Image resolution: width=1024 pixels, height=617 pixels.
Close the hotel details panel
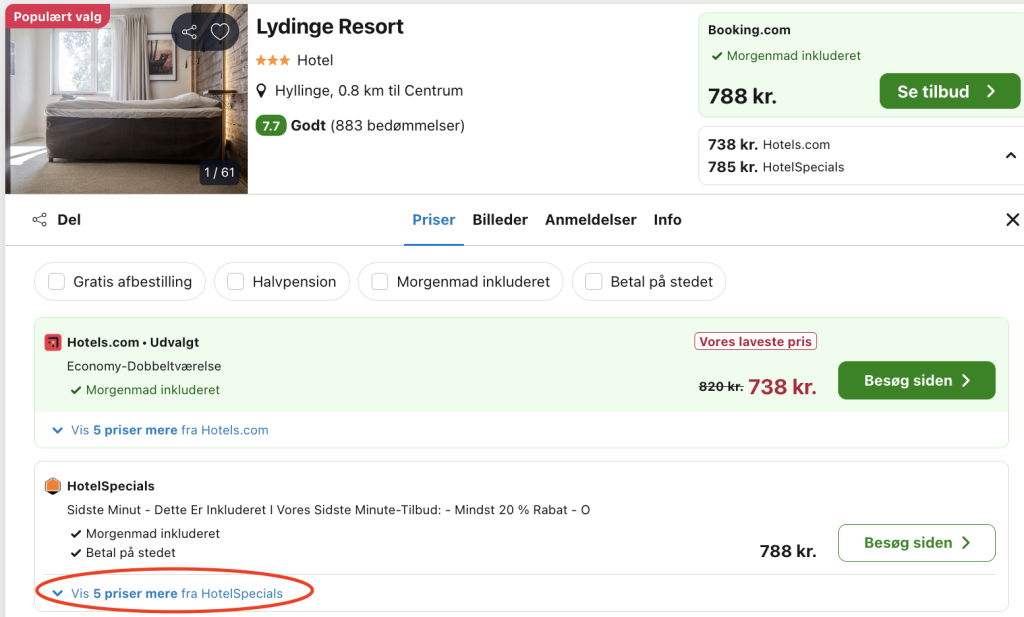pos(1012,220)
